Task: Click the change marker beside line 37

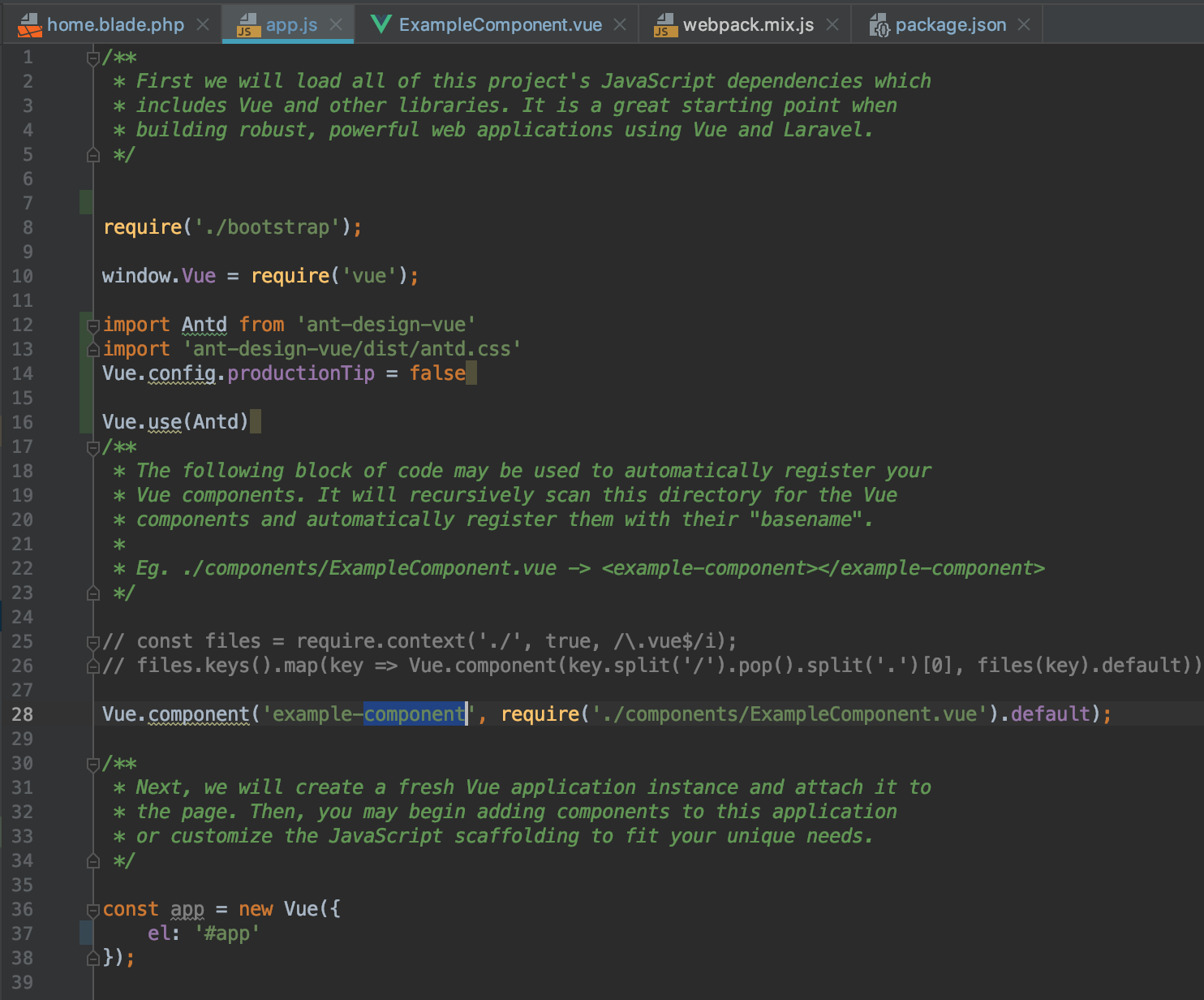Action: [x=86, y=933]
